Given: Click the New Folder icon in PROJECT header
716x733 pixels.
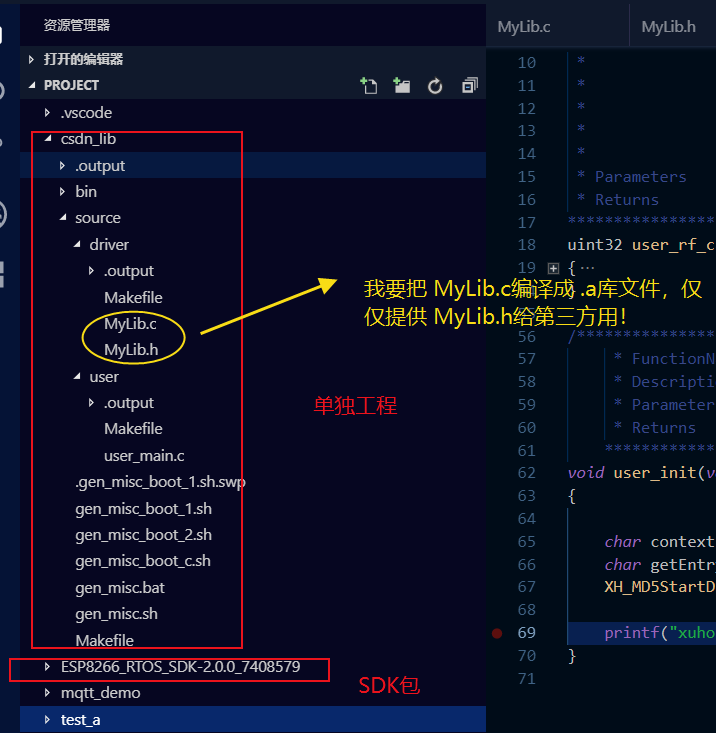Looking at the screenshot, I should tap(401, 86).
